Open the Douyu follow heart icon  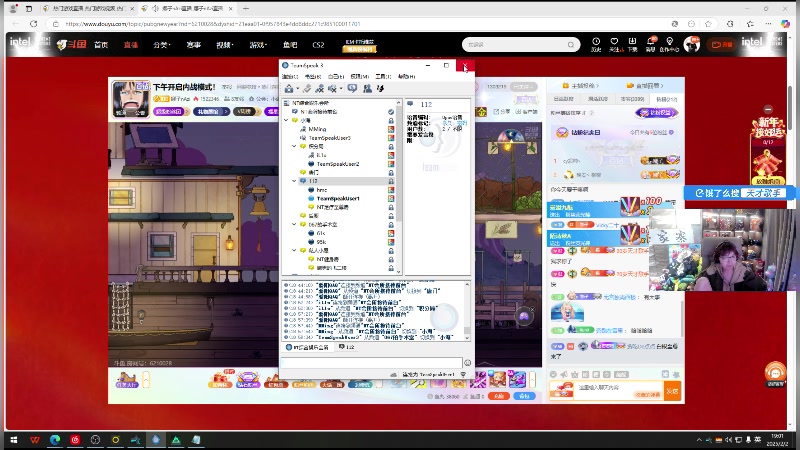[614, 43]
